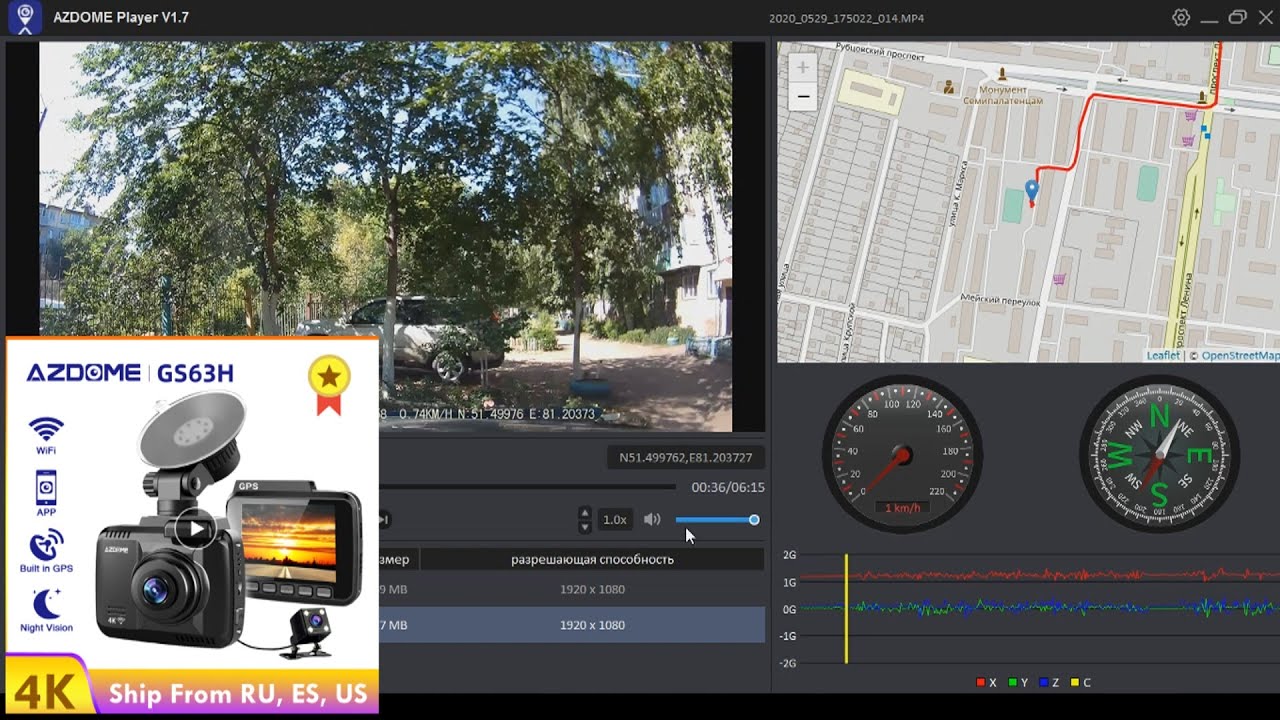Image resolution: width=1280 pixels, height=720 pixels.
Task: Click the volume slider handle
Action: [754, 520]
